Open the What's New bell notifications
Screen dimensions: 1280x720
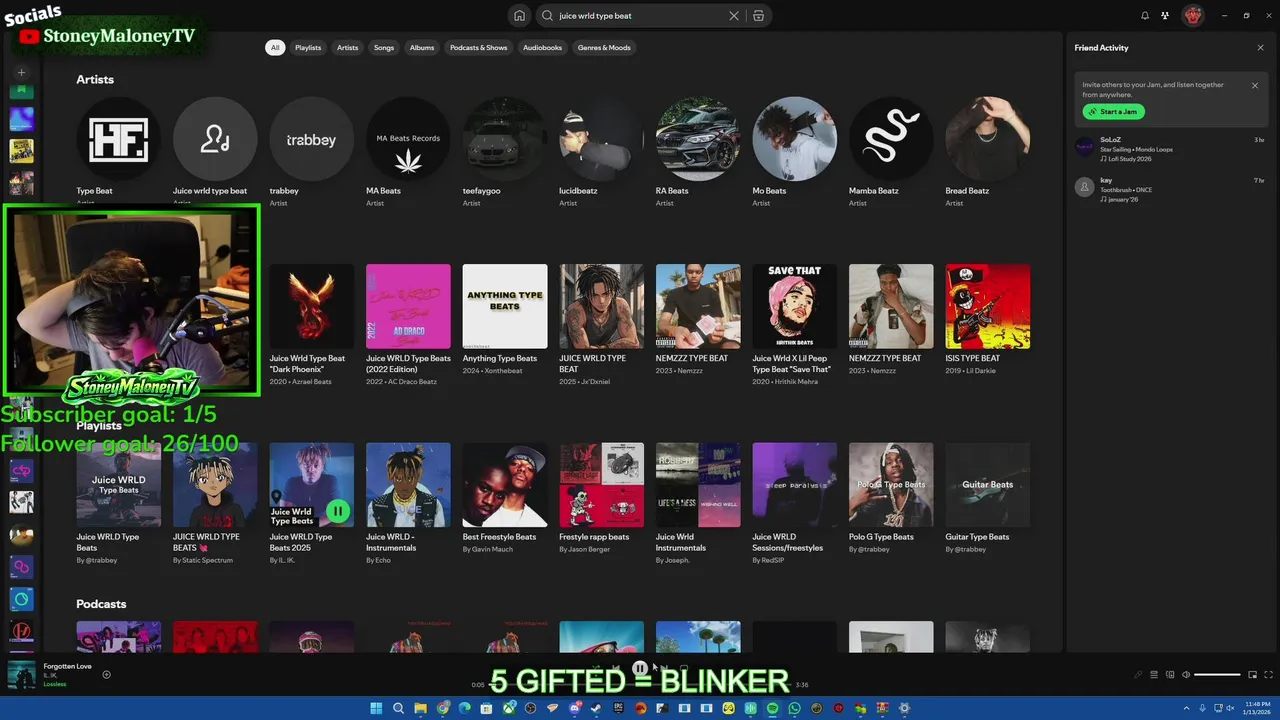[1145, 16]
